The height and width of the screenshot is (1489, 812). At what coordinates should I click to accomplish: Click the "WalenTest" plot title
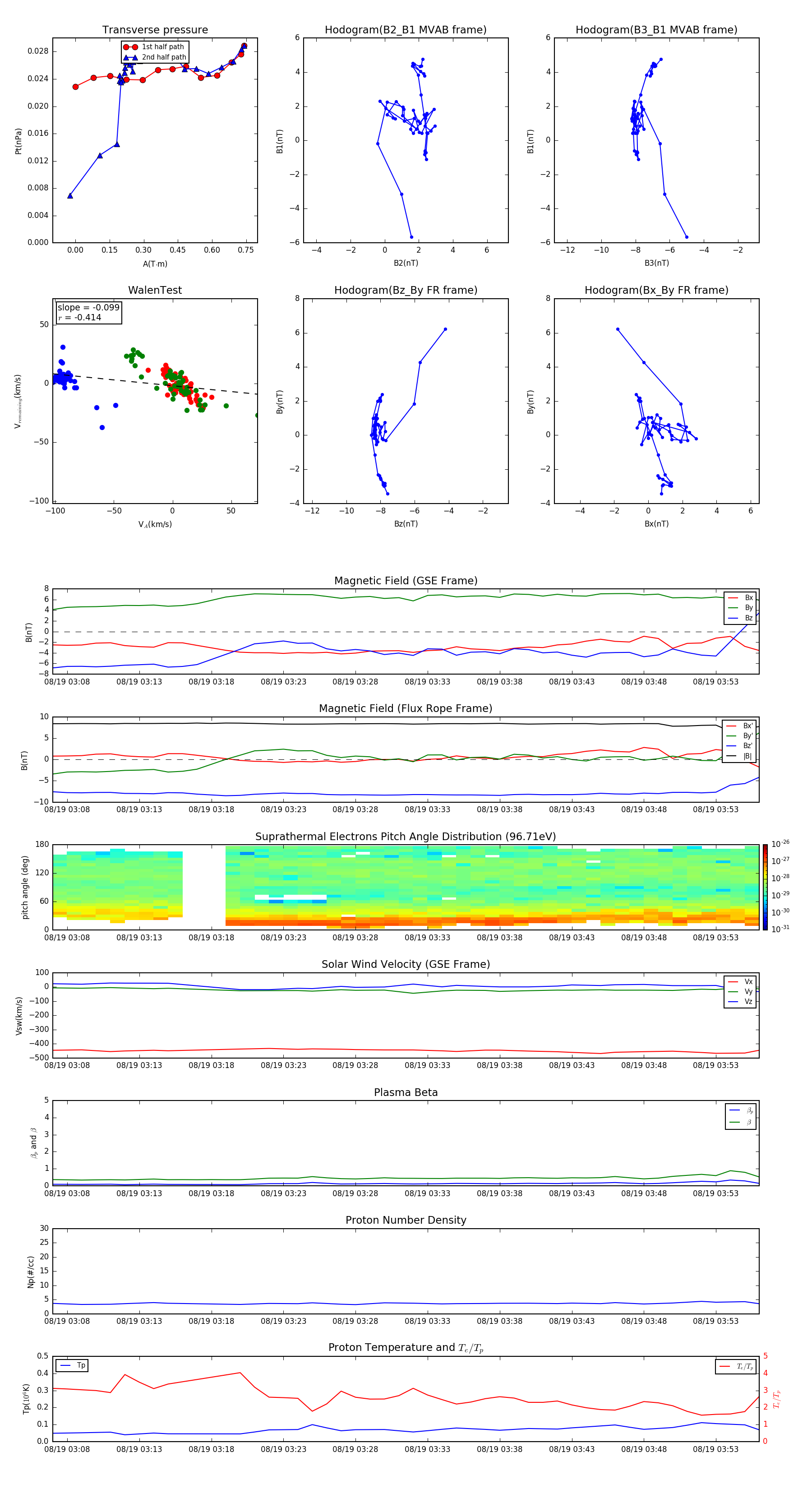155,290
